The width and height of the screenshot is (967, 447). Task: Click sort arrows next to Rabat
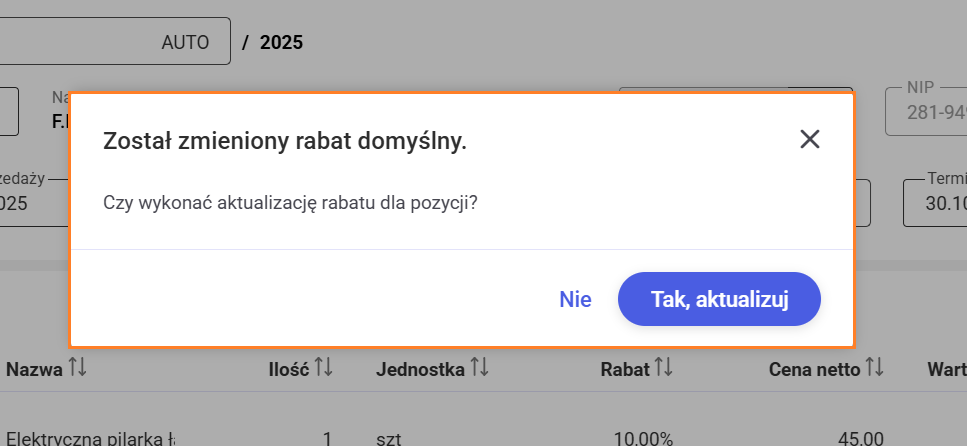click(x=664, y=369)
